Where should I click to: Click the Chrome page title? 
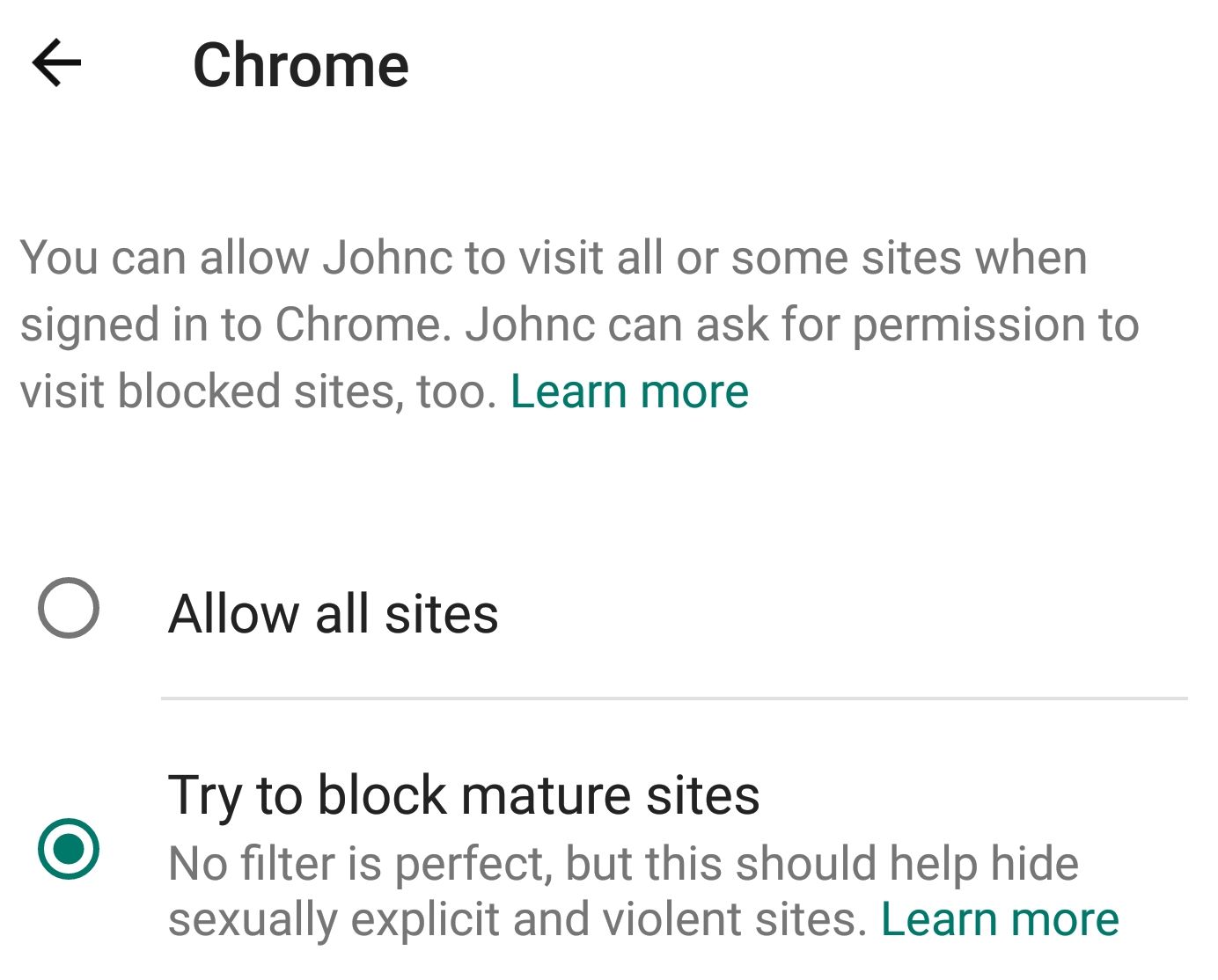(x=301, y=66)
